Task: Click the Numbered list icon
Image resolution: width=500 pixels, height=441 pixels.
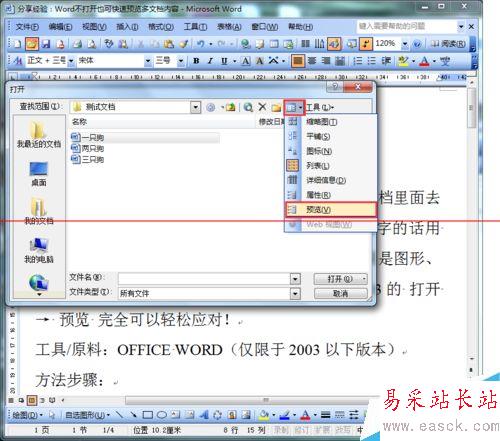Action: tap(358, 61)
